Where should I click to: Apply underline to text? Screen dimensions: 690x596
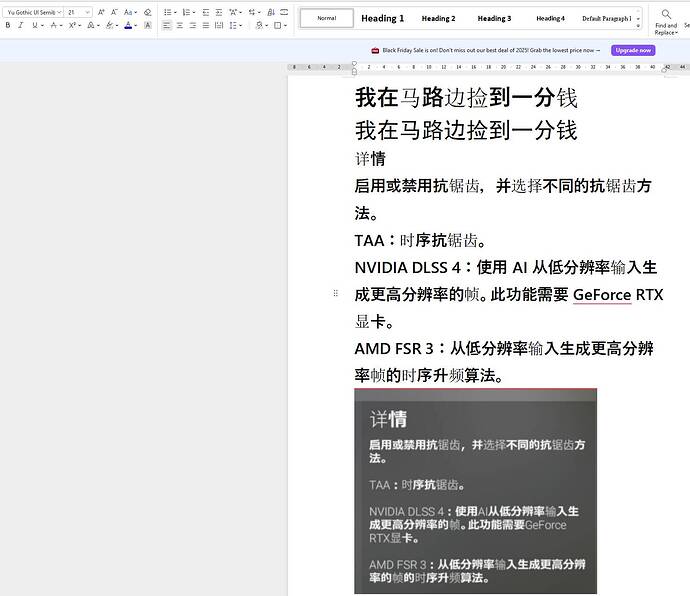[34, 26]
